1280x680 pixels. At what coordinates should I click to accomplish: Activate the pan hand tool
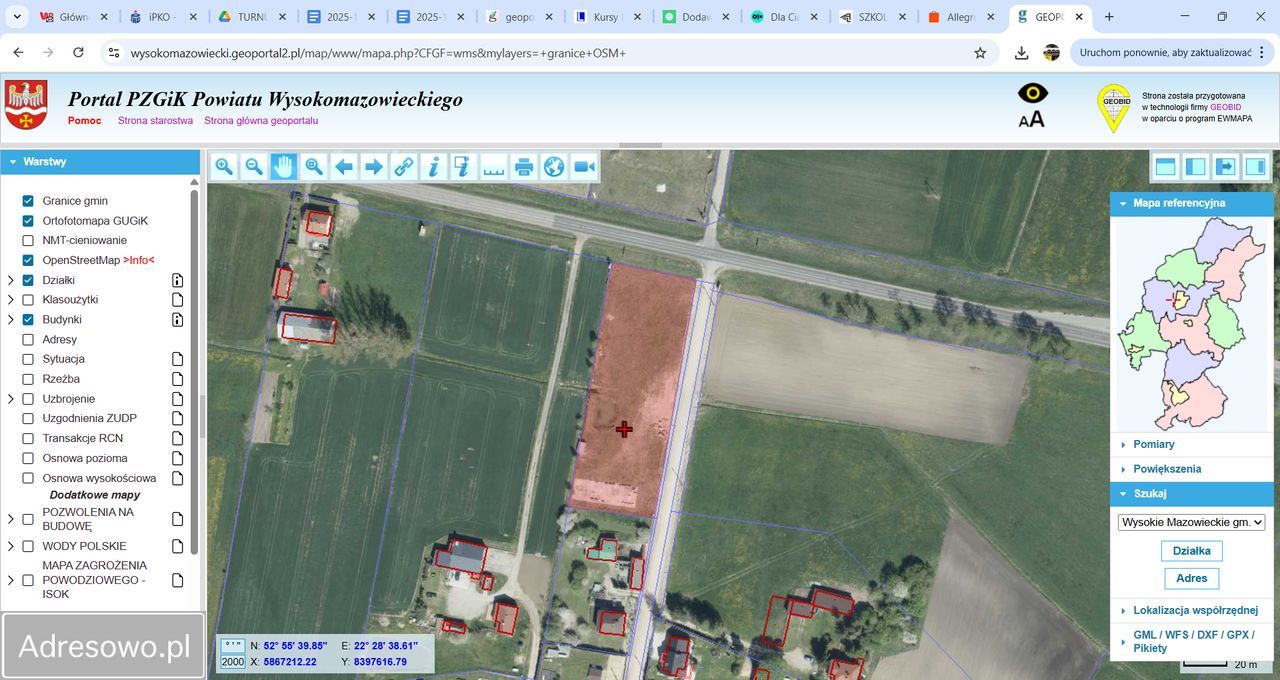pos(284,167)
